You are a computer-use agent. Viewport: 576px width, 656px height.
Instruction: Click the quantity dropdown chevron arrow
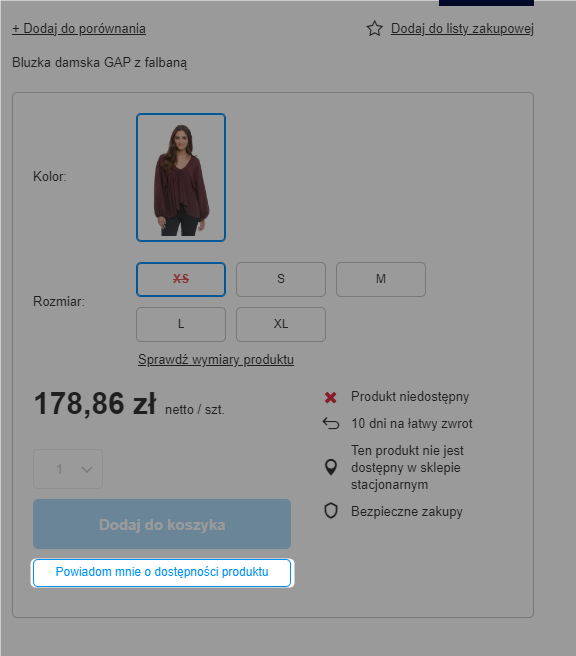pos(87,470)
